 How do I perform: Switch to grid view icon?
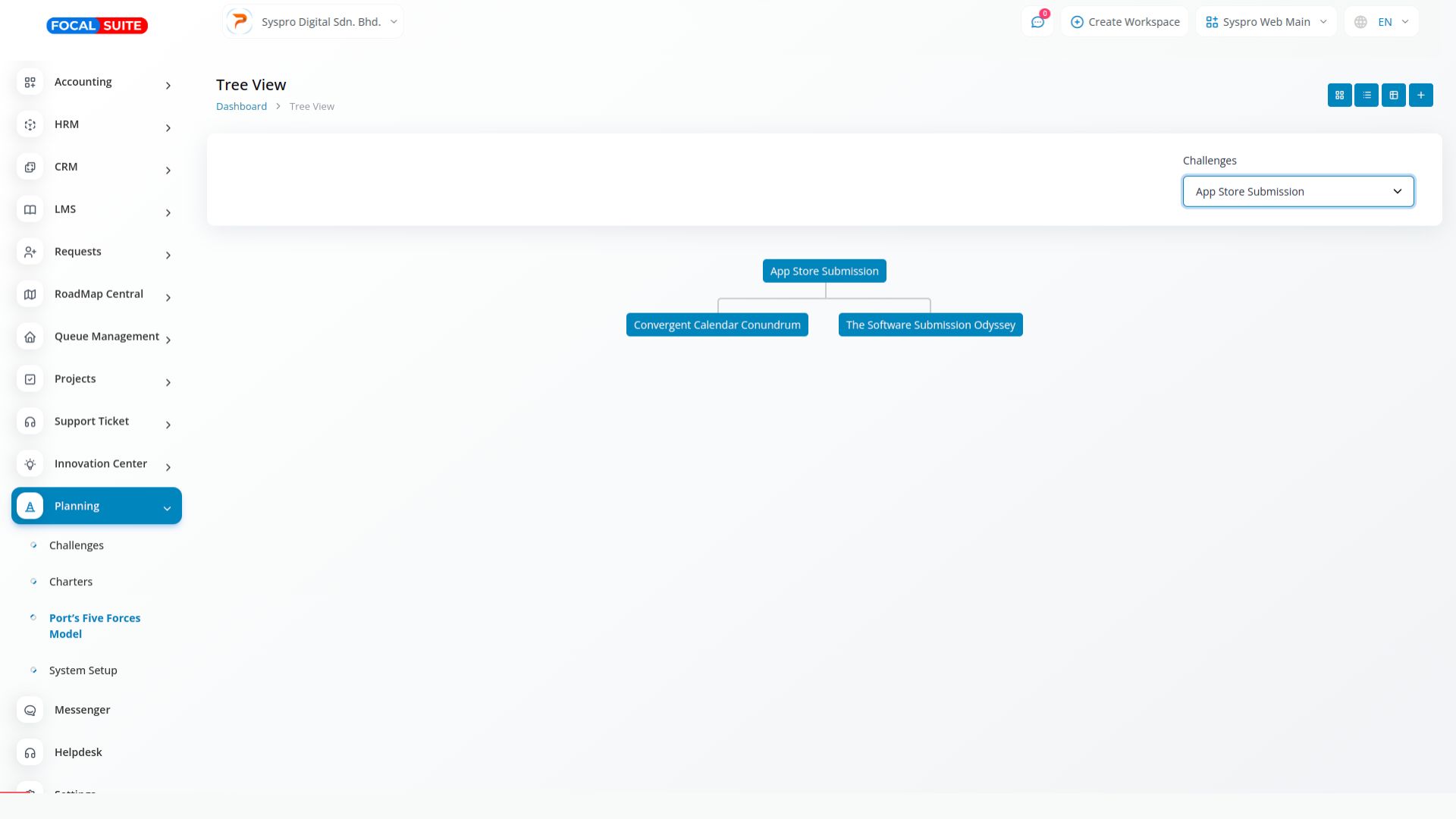(x=1339, y=96)
